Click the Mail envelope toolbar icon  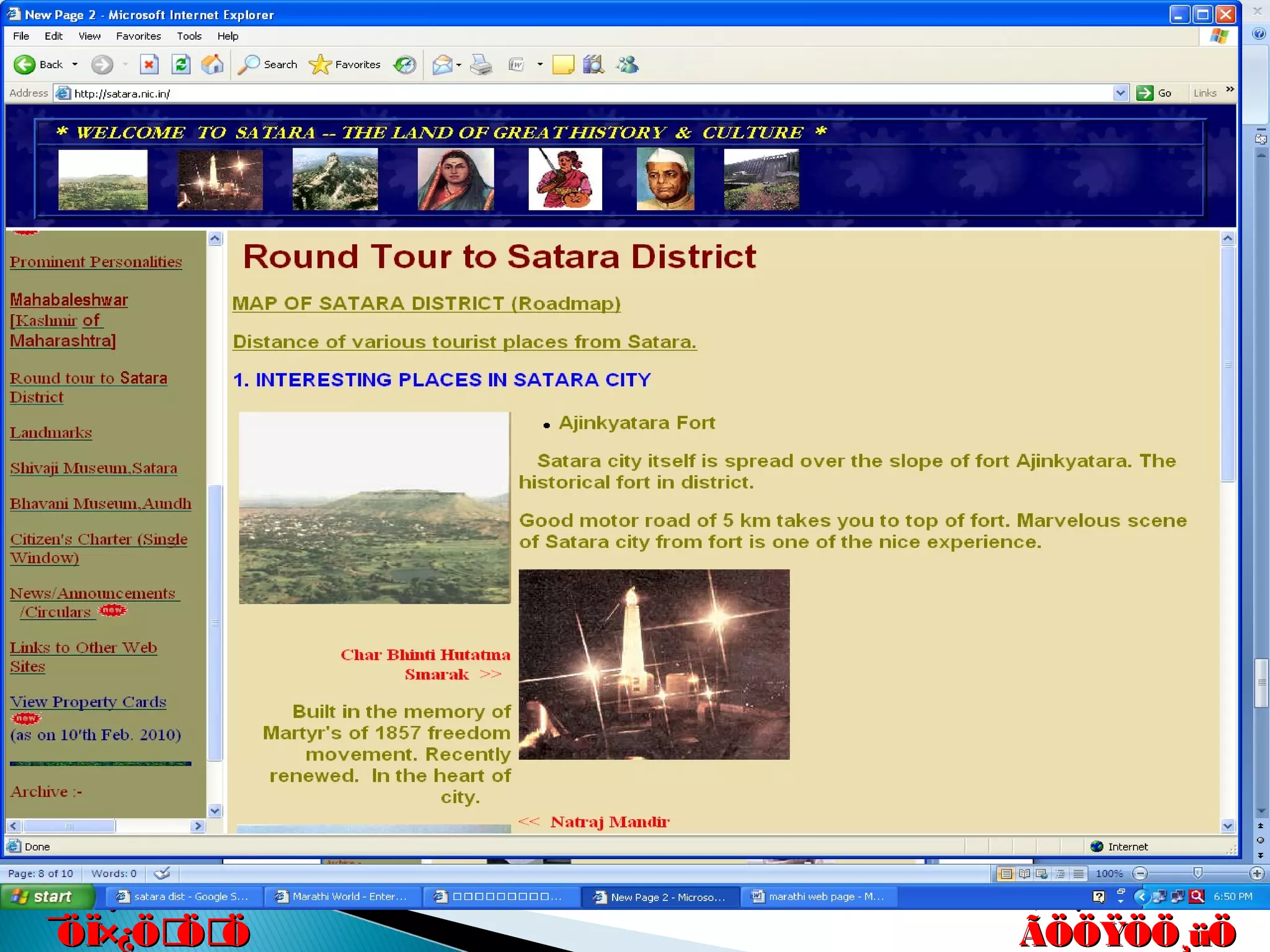tap(442, 64)
